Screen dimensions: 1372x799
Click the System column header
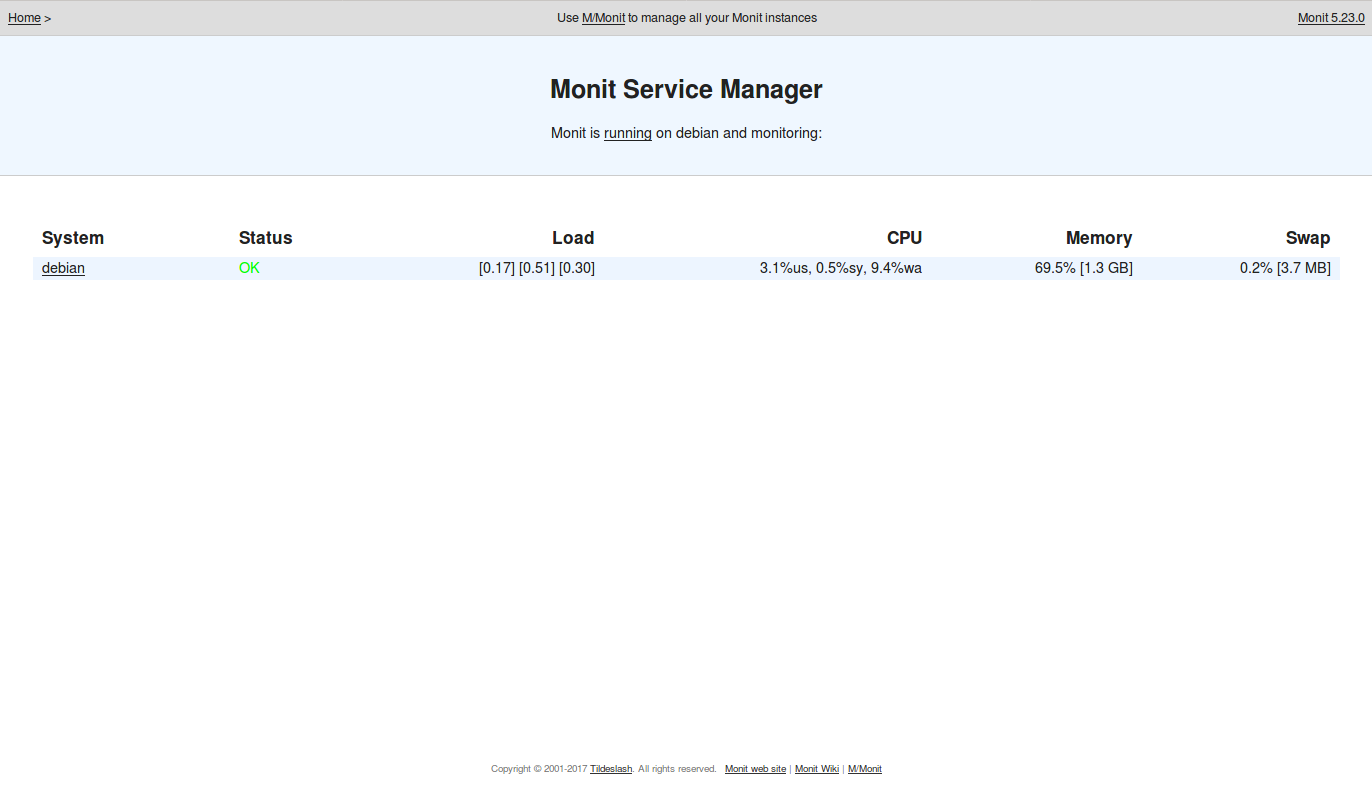tap(73, 238)
